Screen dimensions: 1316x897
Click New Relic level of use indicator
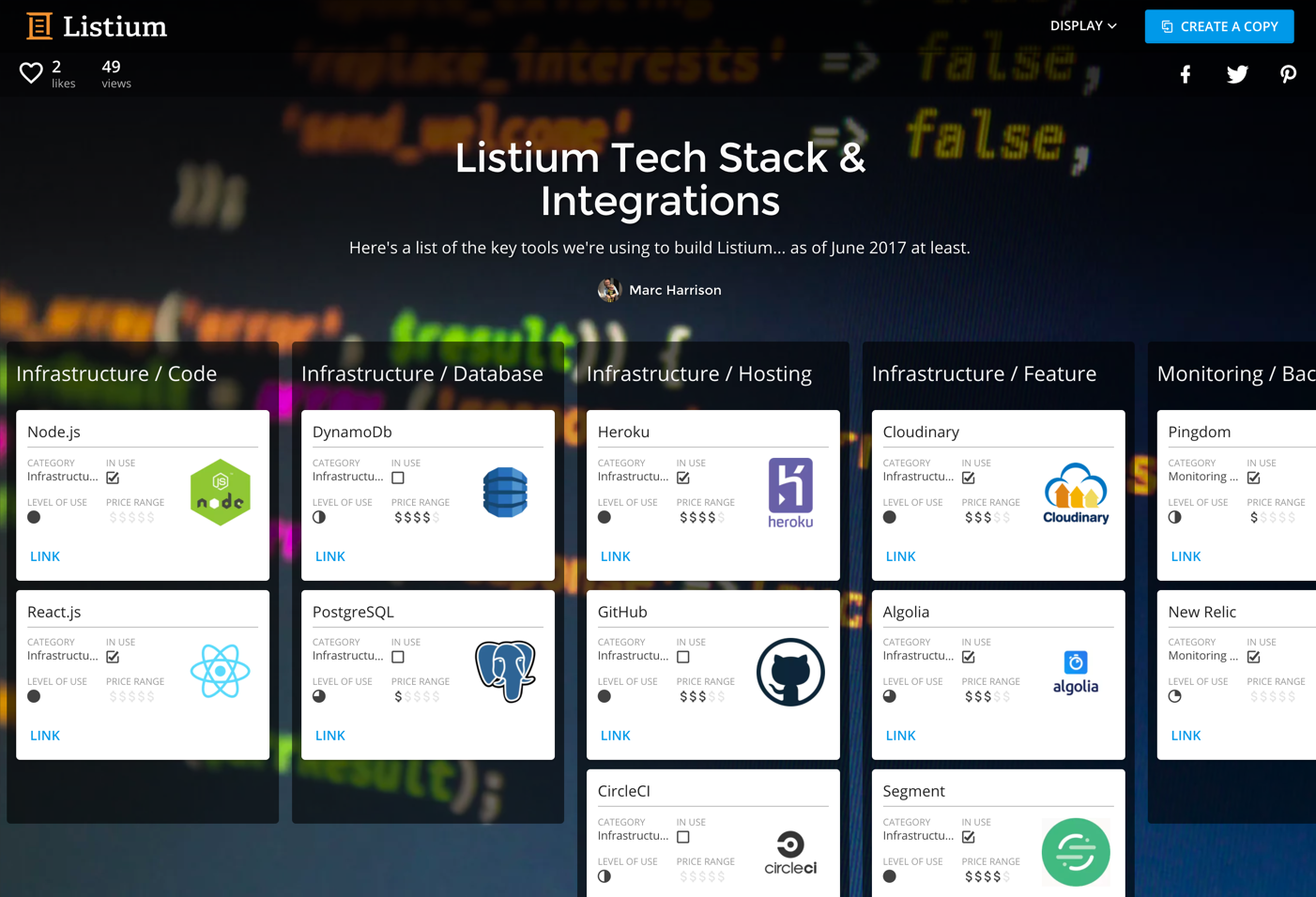[x=1175, y=696]
